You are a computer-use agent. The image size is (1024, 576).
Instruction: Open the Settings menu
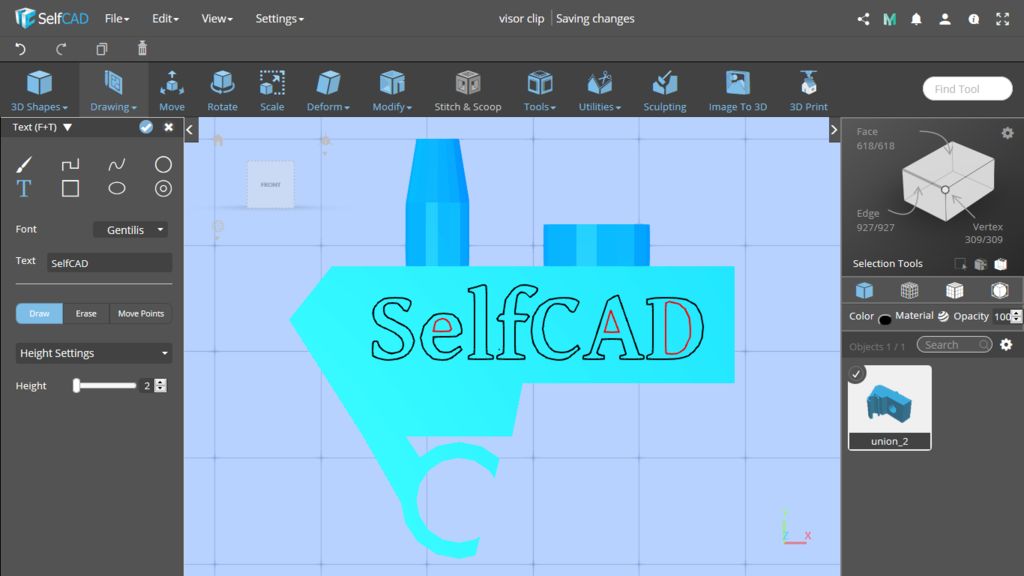coord(280,19)
